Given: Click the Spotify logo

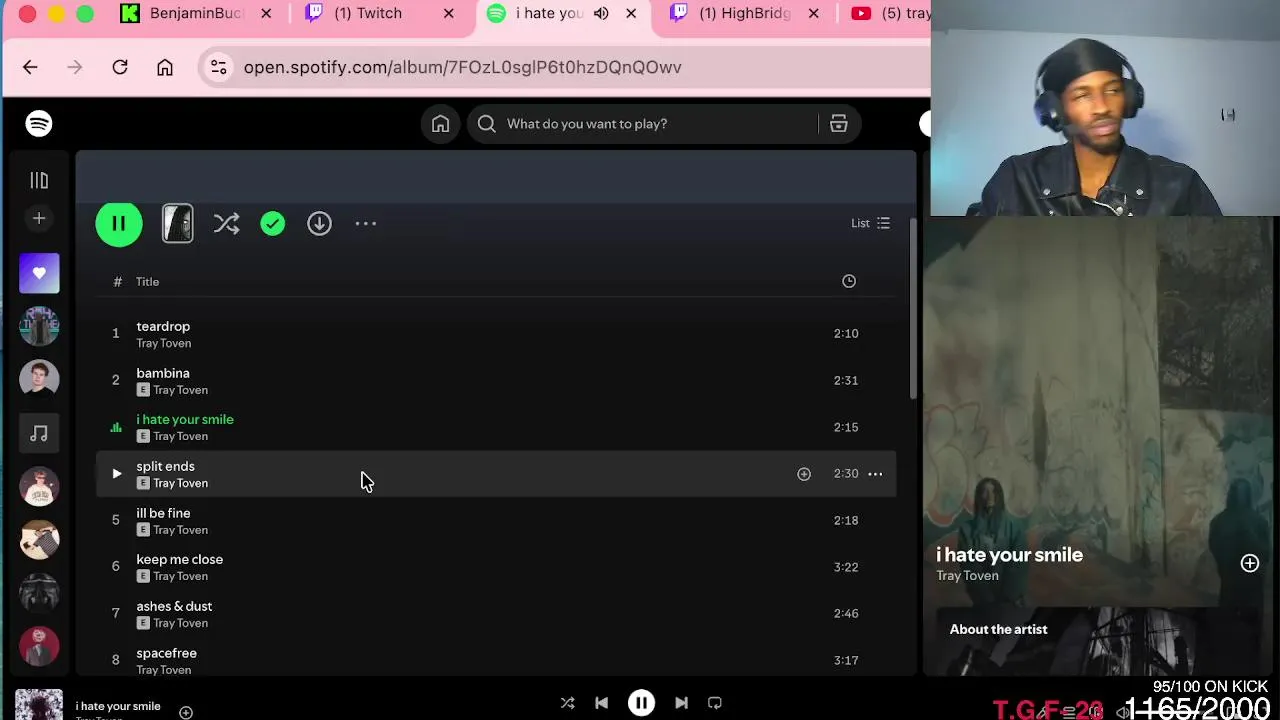Looking at the screenshot, I should pyautogui.click(x=39, y=123).
